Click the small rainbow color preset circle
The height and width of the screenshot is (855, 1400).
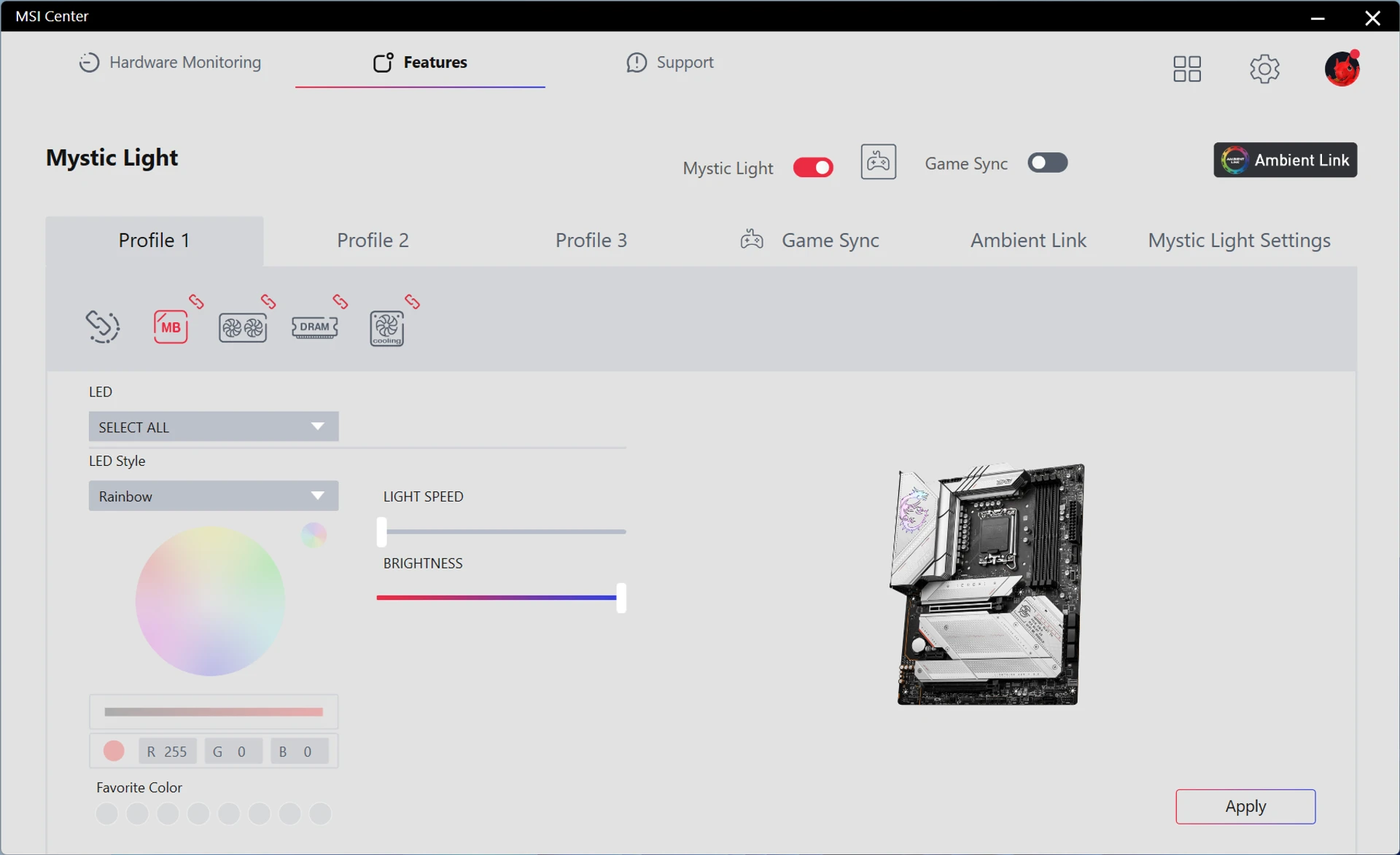coord(314,535)
